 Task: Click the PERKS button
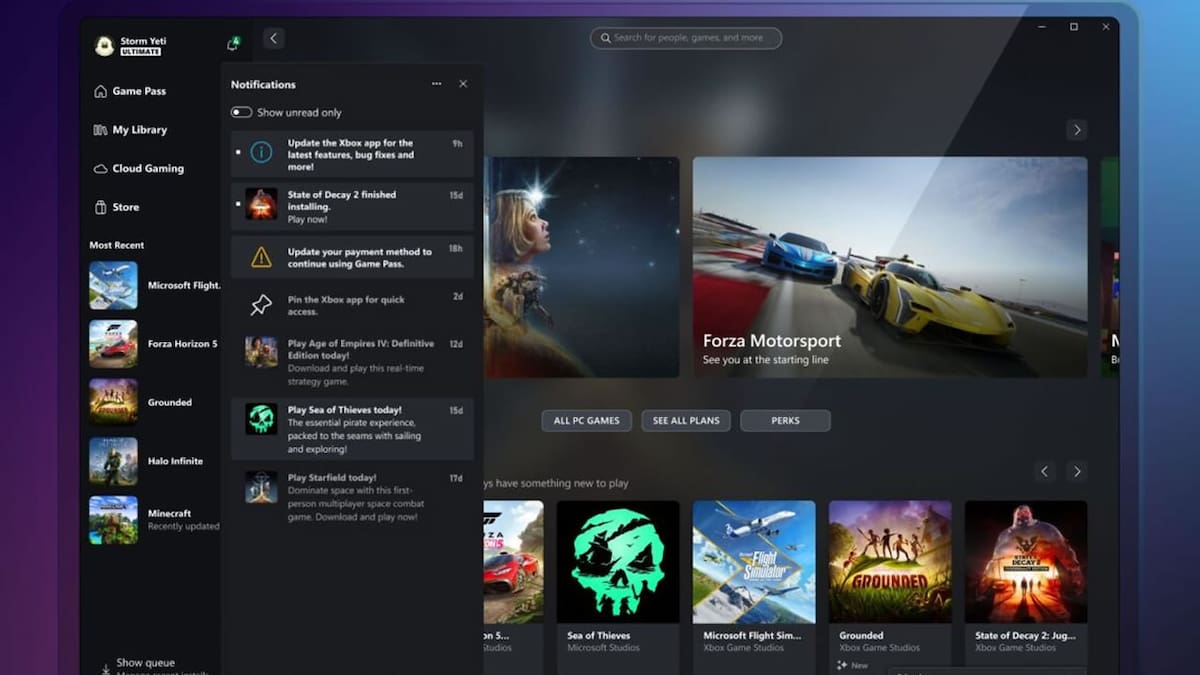point(785,420)
